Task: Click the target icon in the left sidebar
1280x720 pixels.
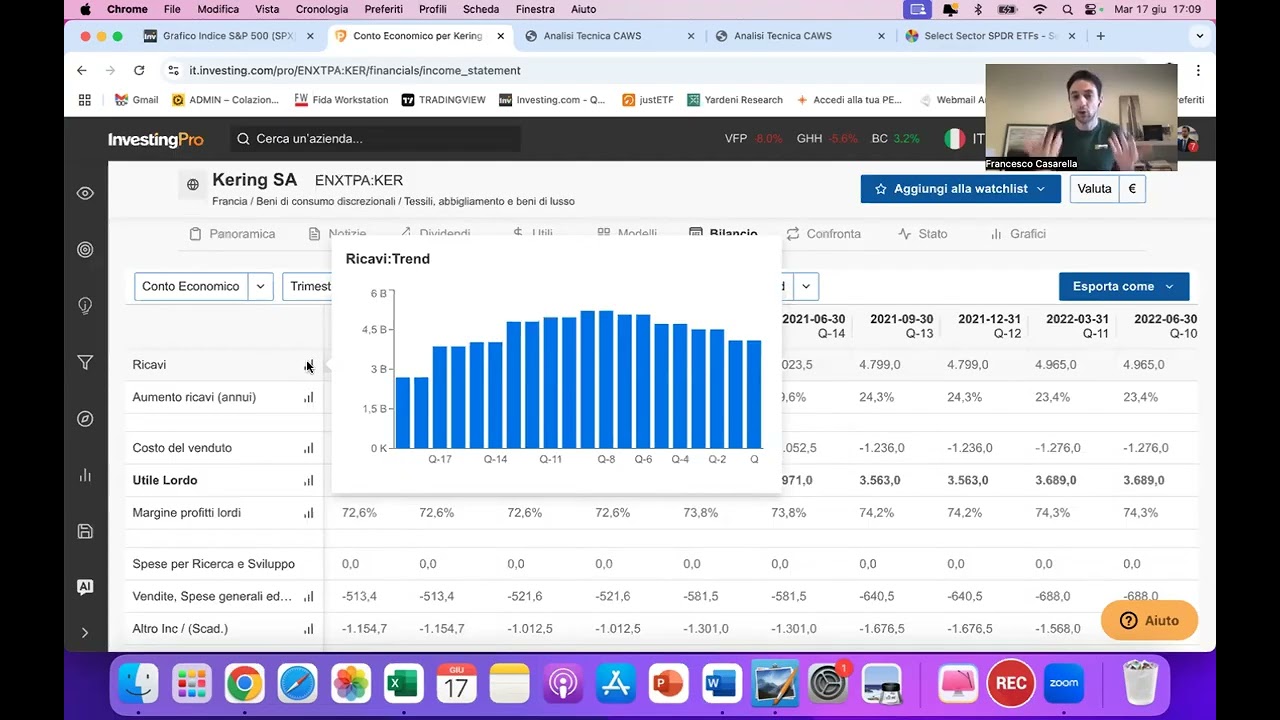Action: [x=85, y=250]
